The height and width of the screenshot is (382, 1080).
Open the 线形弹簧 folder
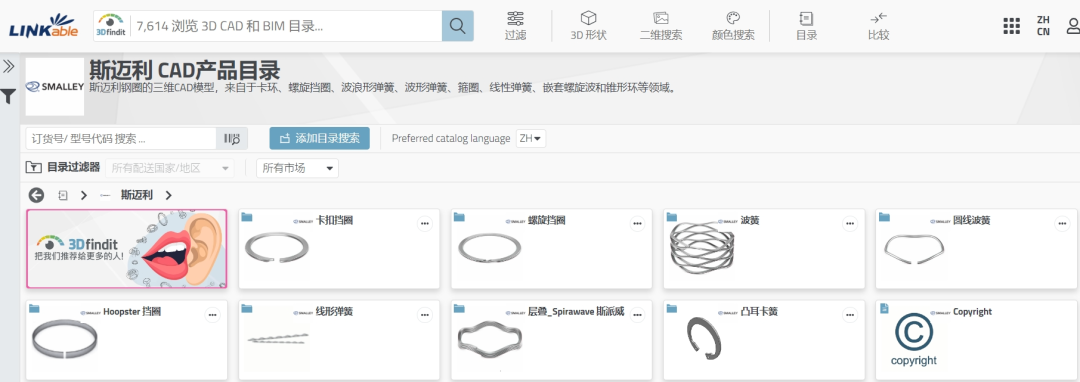[339, 340]
